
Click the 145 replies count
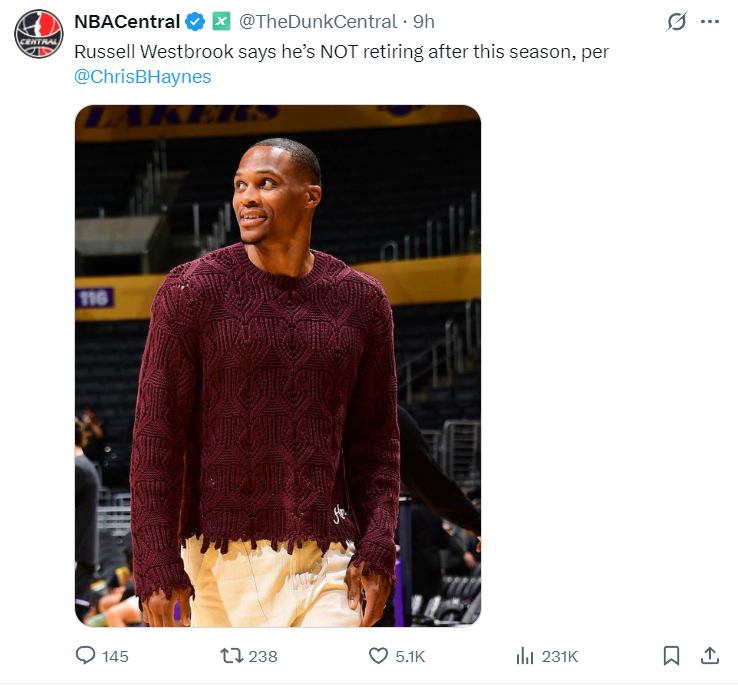115,657
